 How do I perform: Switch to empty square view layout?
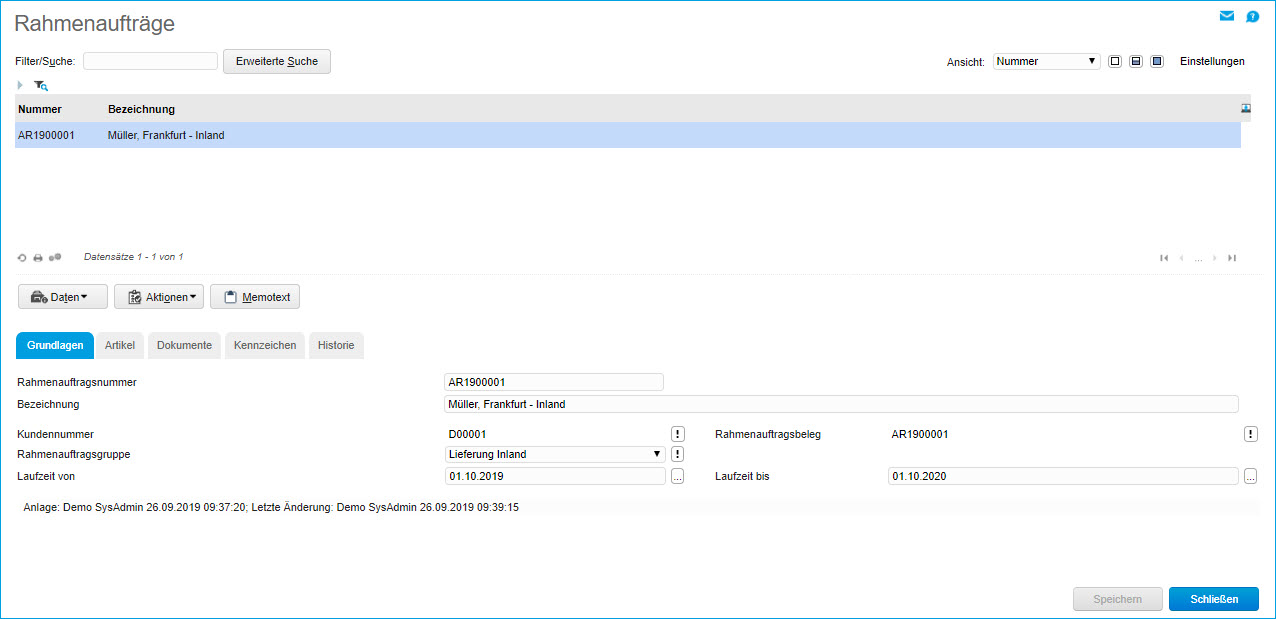1115,61
